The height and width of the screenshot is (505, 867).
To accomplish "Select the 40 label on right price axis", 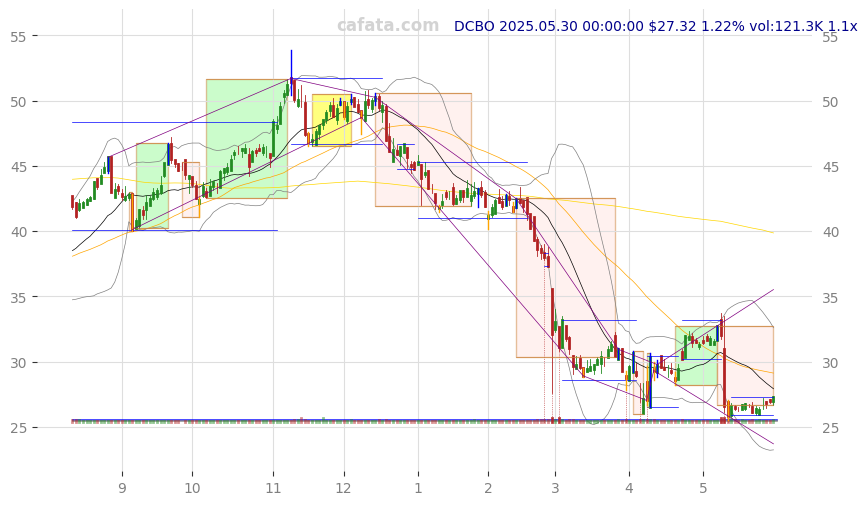I will click(x=830, y=232).
